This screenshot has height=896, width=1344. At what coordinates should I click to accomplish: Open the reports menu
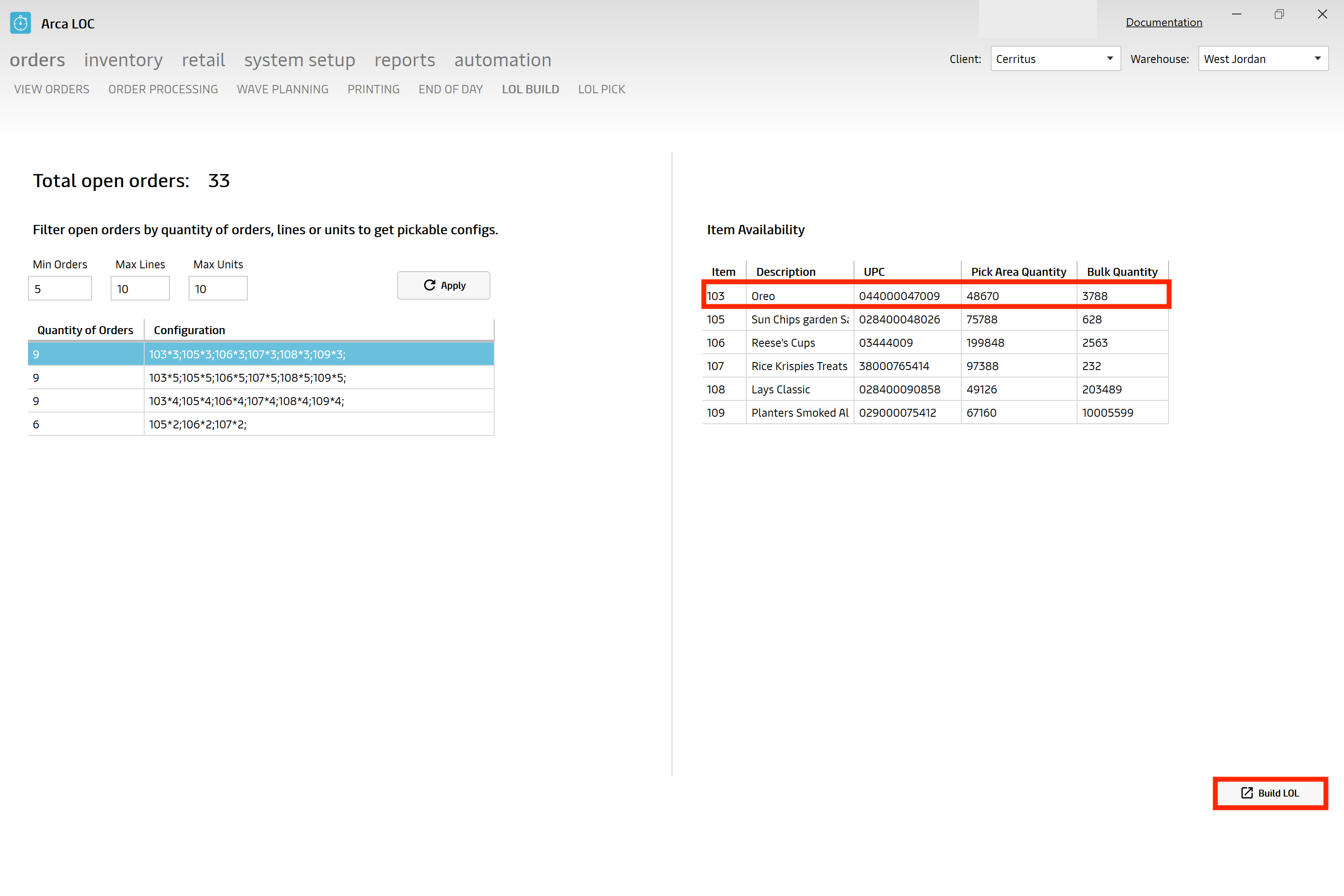[x=405, y=60]
